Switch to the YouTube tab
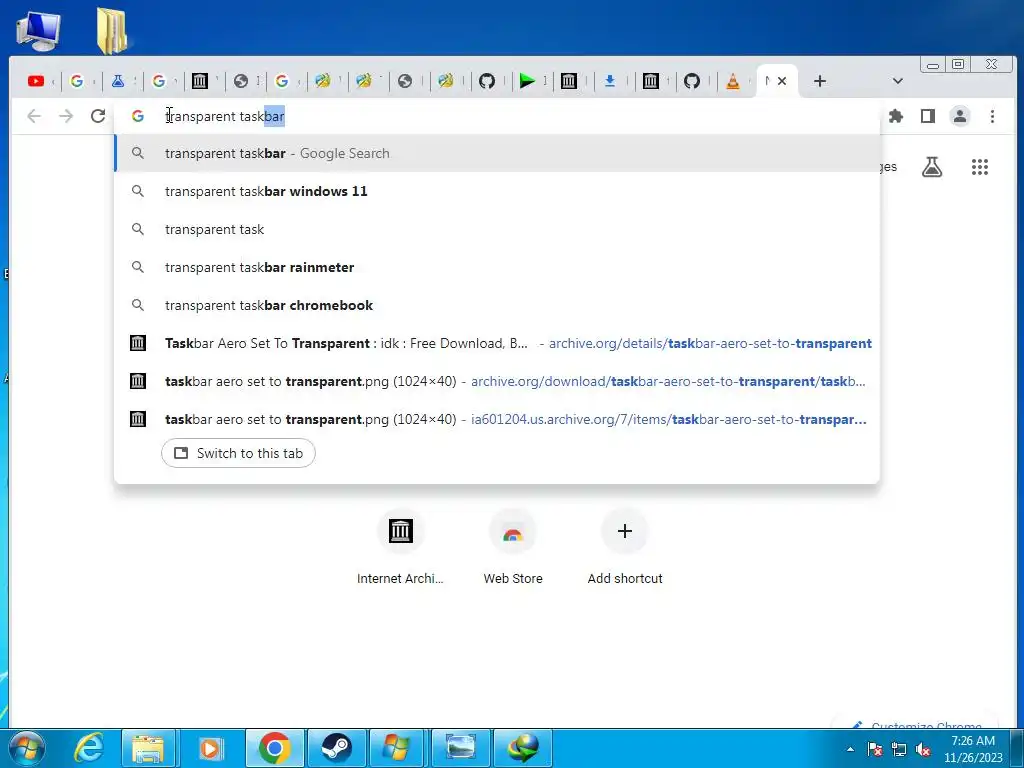Screen dimensions: 1024x768 coord(36,81)
